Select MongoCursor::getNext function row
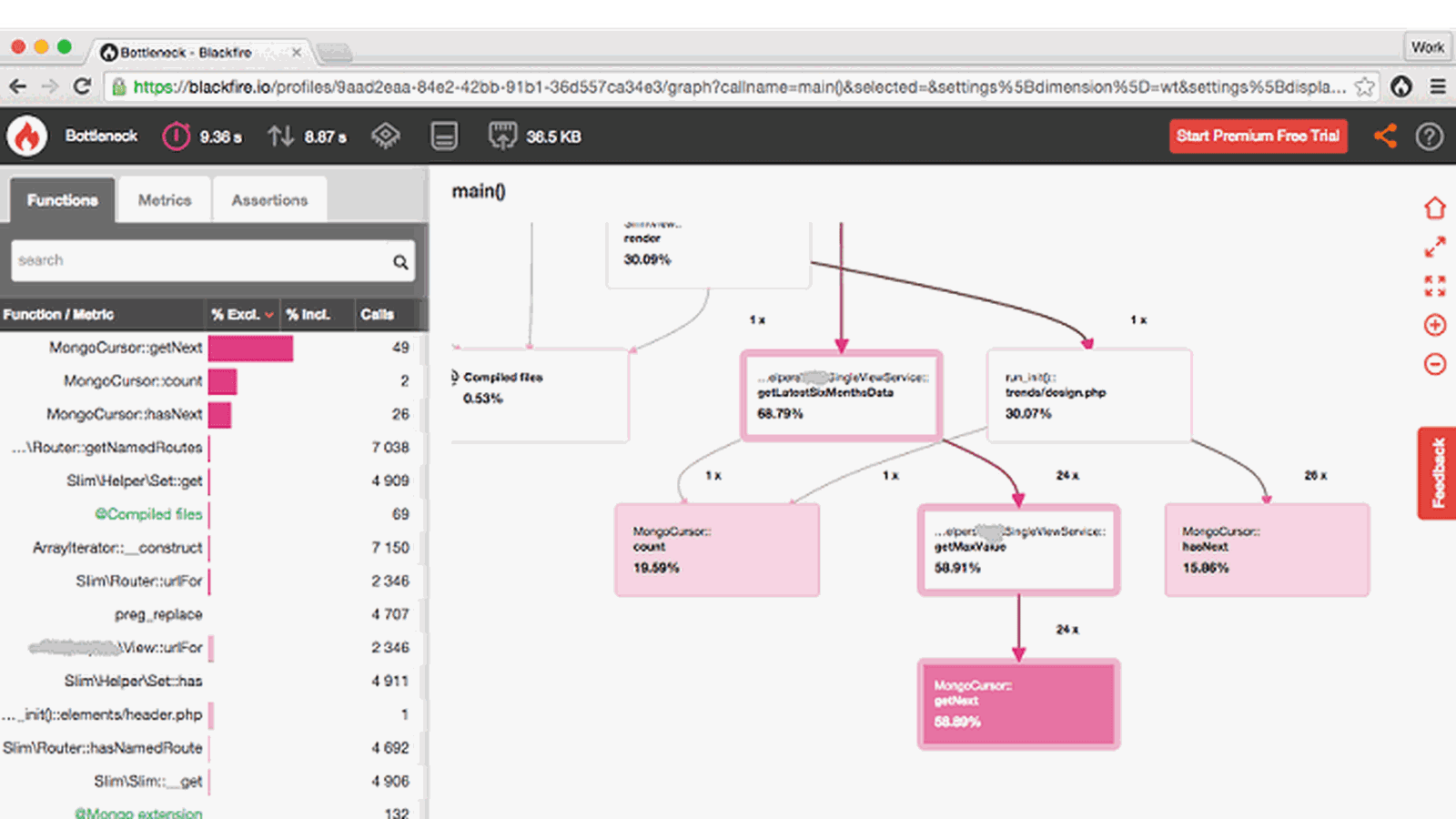This screenshot has width=1456, height=819. (209, 348)
